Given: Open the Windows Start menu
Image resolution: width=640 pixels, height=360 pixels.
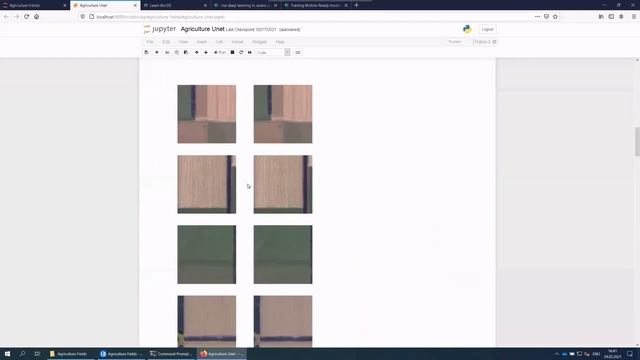Looking at the screenshot, I should click(7, 354).
